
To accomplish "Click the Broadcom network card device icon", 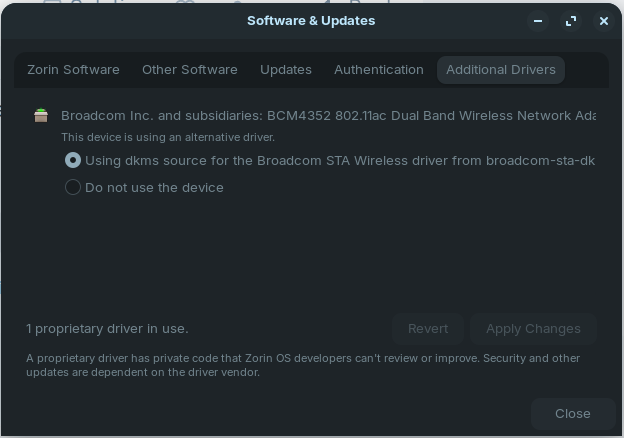I will pos(41,116).
